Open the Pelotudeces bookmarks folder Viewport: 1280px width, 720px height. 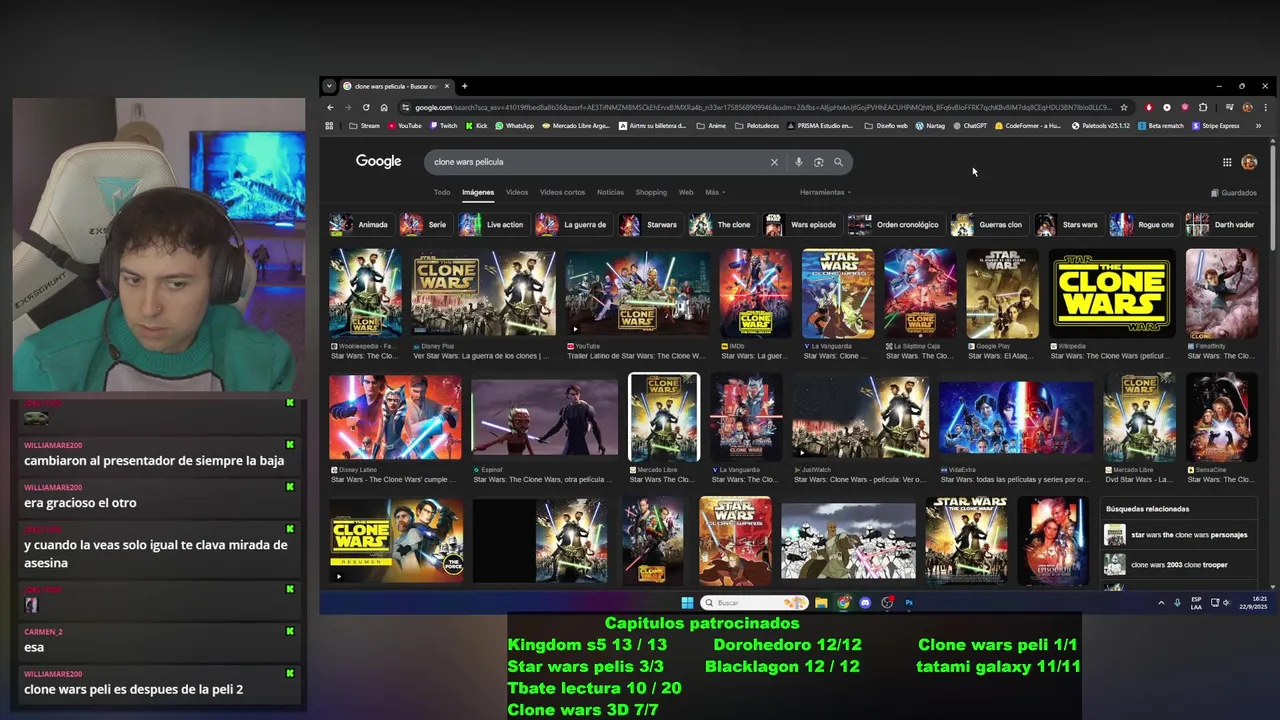(757, 126)
